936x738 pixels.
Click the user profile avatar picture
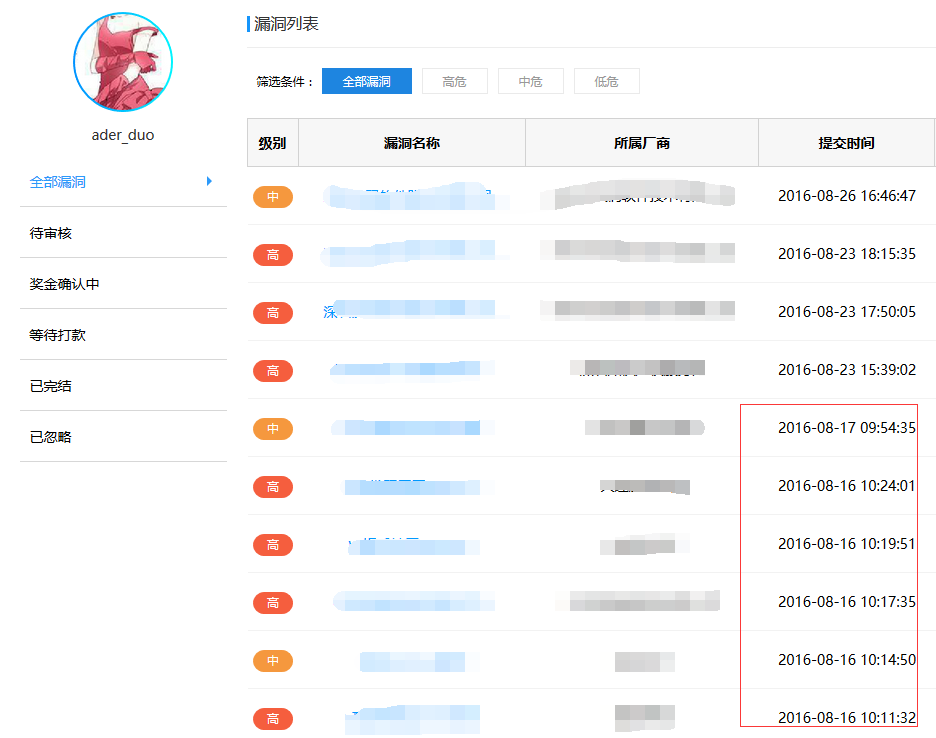(x=122, y=62)
